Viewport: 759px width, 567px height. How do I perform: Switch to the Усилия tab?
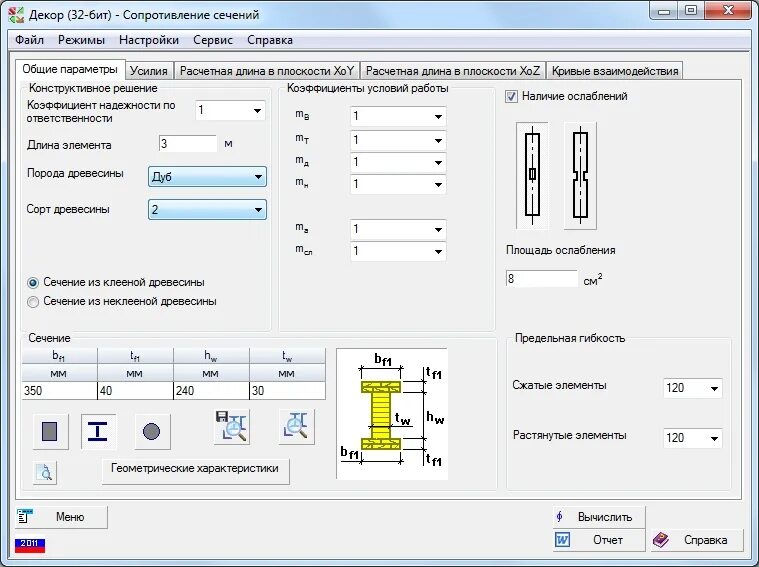pos(149,71)
